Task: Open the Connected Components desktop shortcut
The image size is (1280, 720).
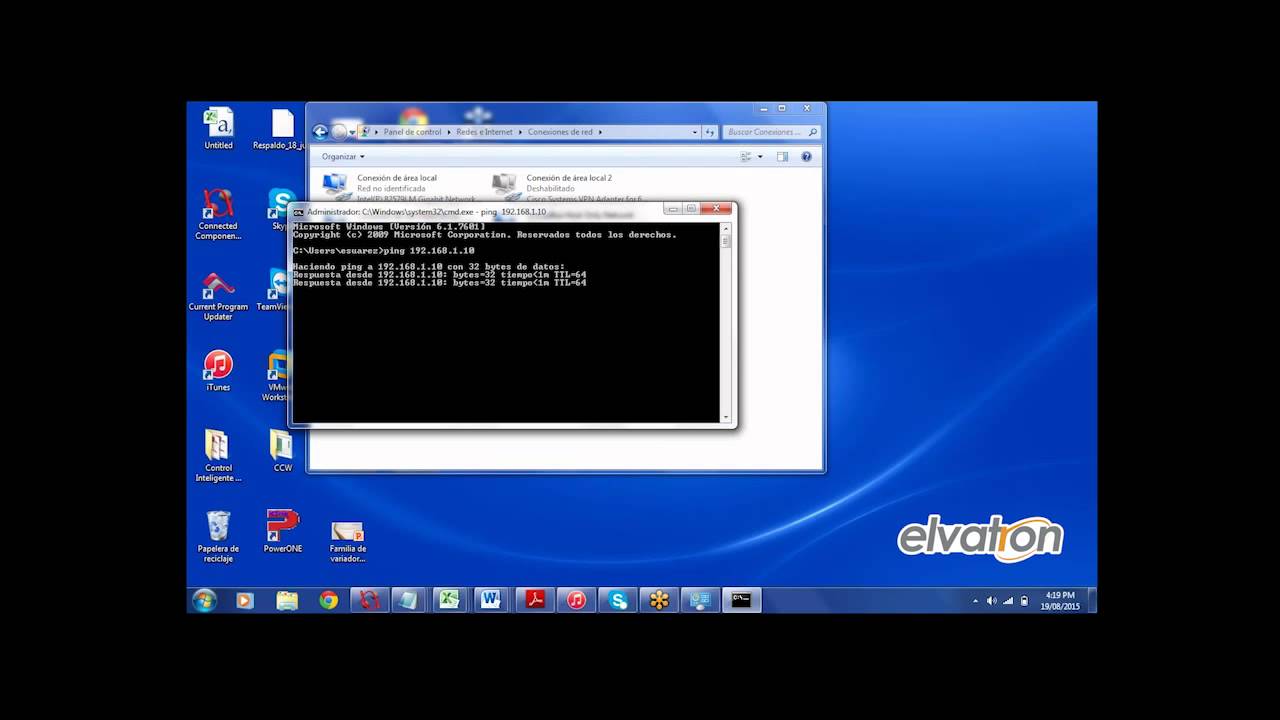Action: pyautogui.click(x=218, y=214)
